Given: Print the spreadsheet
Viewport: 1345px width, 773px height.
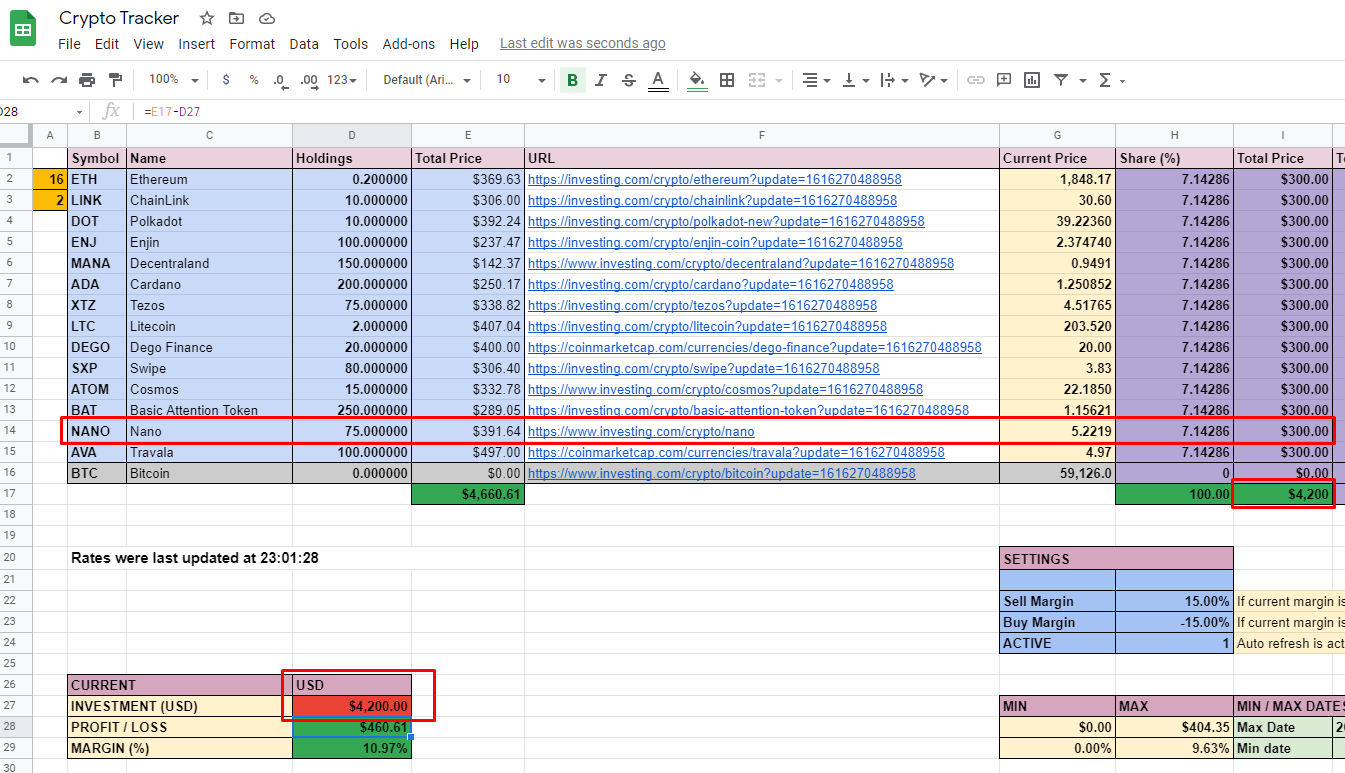Looking at the screenshot, I should [x=87, y=80].
